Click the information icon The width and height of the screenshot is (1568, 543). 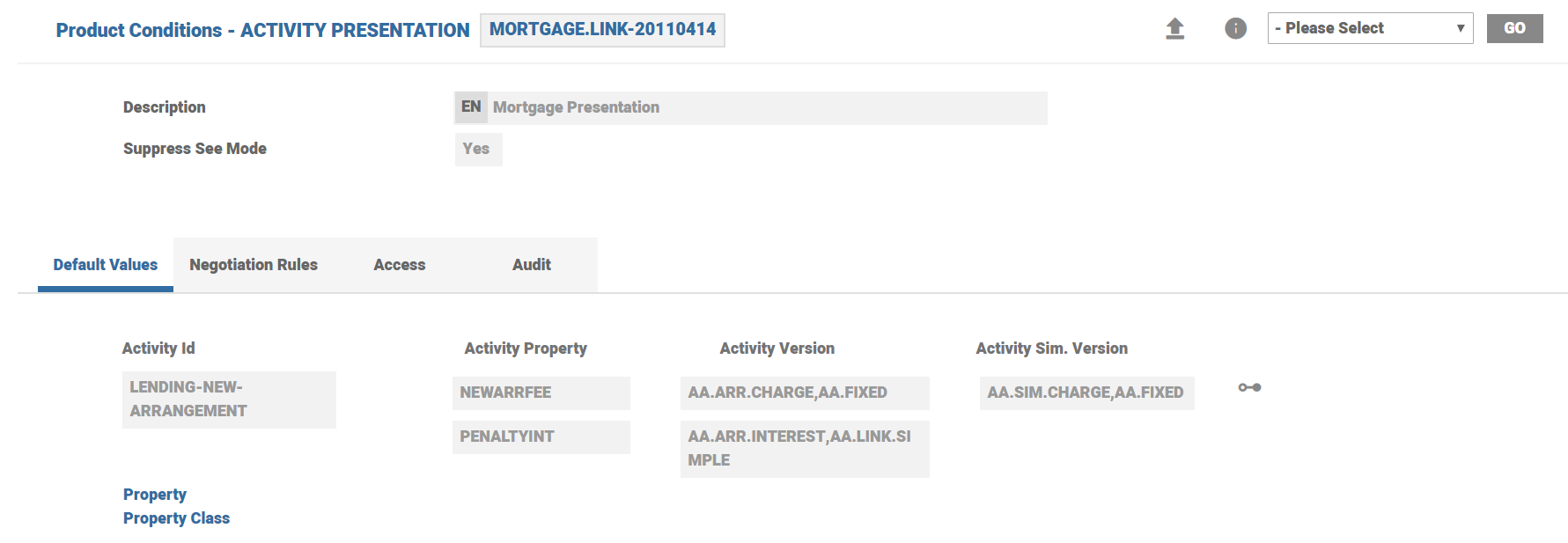point(1235,29)
